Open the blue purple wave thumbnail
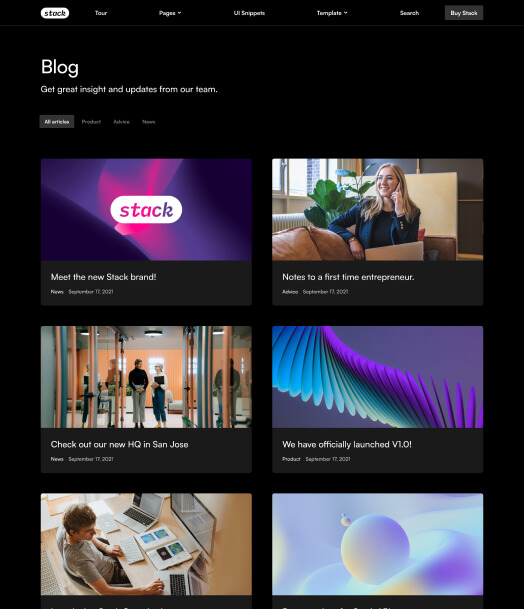Image resolution: width=524 pixels, height=609 pixels. tap(378, 377)
